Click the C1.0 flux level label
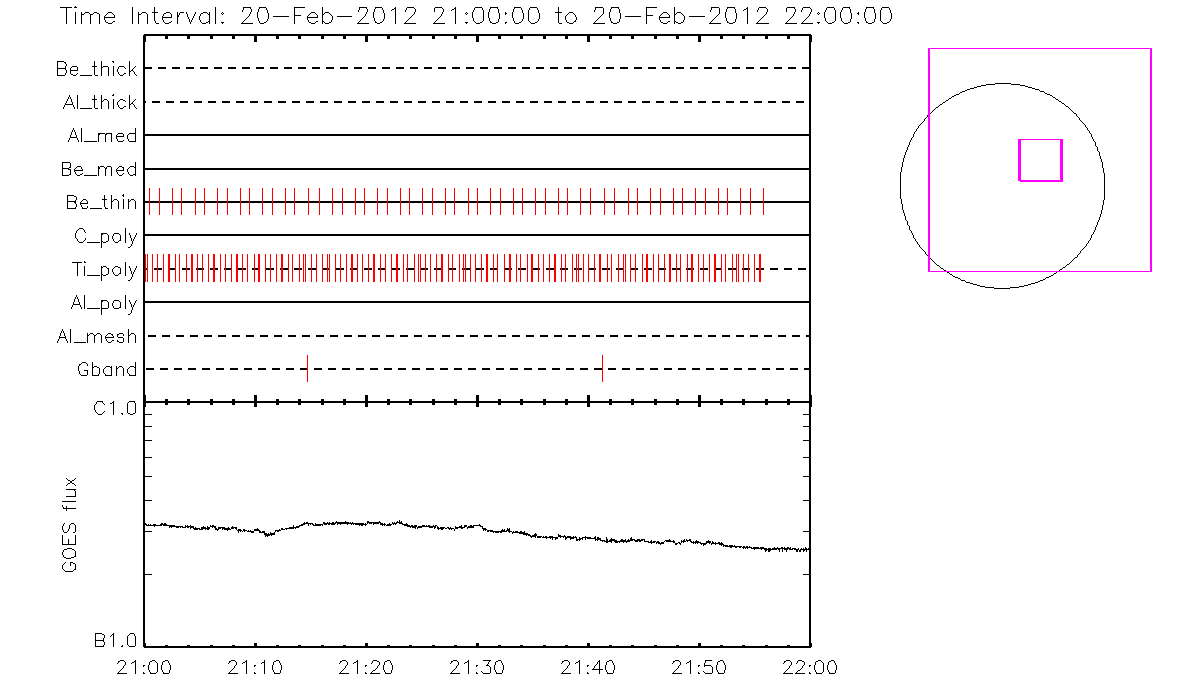The image size is (1200, 700). [115, 407]
